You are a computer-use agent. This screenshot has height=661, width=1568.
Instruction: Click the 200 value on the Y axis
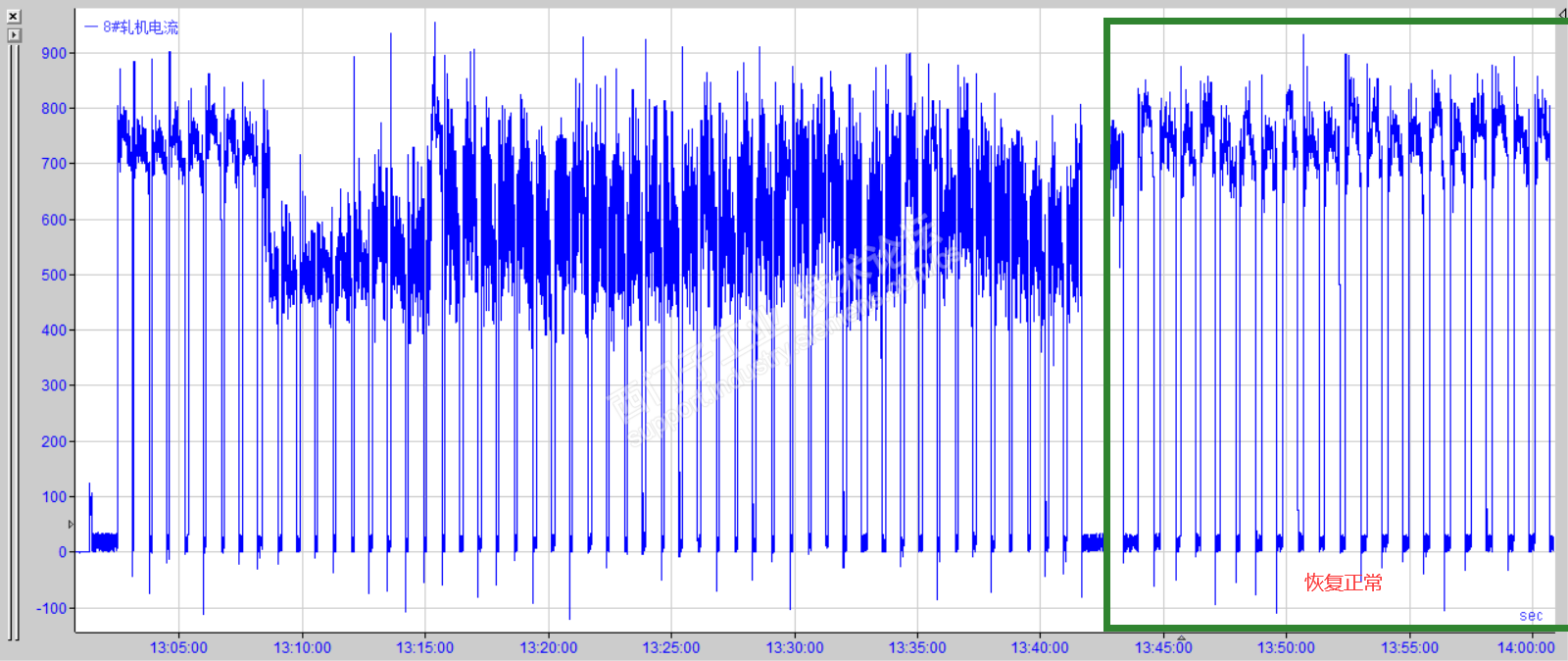click(x=54, y=441)
